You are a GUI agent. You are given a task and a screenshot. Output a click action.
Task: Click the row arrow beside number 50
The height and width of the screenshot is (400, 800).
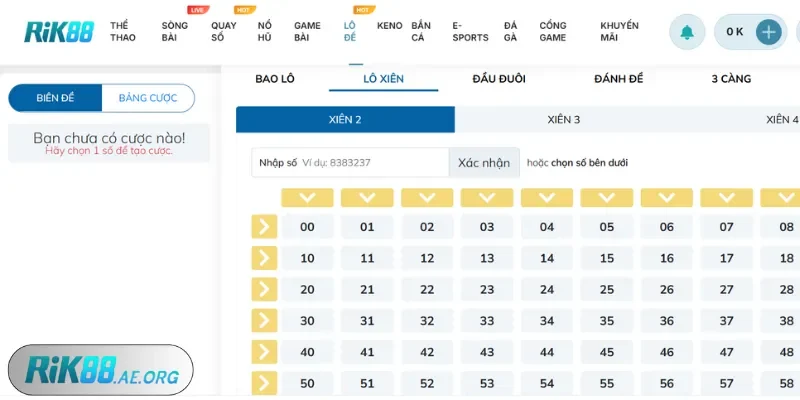click(x=264, y=383)
